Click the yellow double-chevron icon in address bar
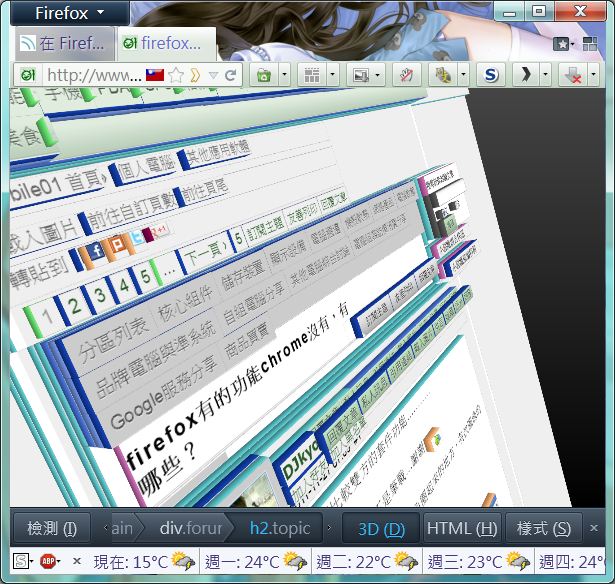The height and width of the screenshot is (584, 615). (195, 75)
